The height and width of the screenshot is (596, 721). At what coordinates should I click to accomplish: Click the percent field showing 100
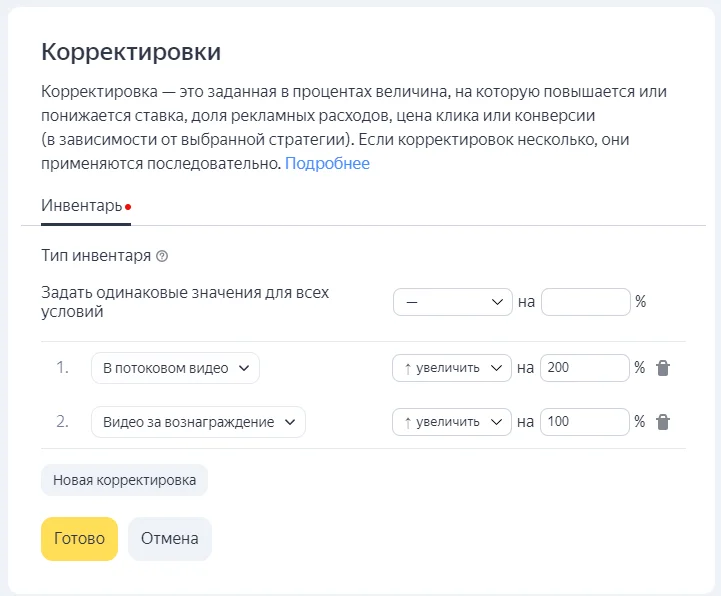584,422
